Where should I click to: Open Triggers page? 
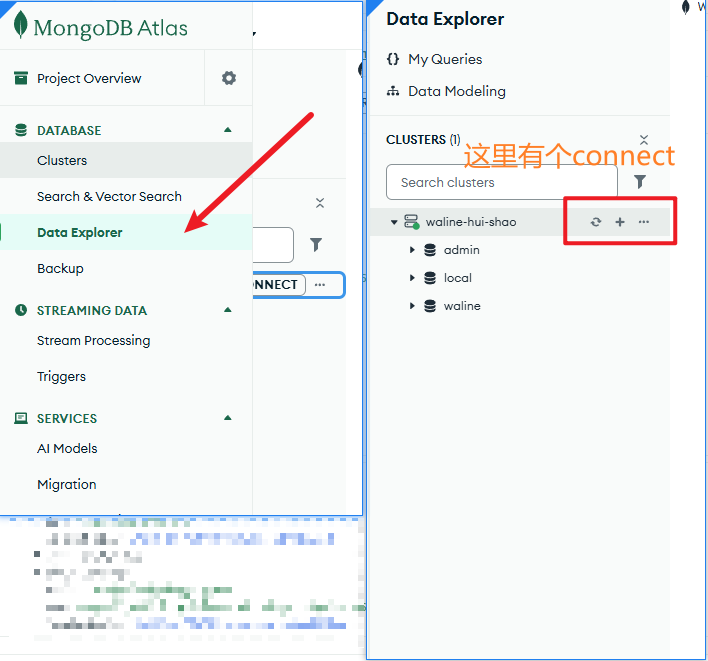coord(61,377)
